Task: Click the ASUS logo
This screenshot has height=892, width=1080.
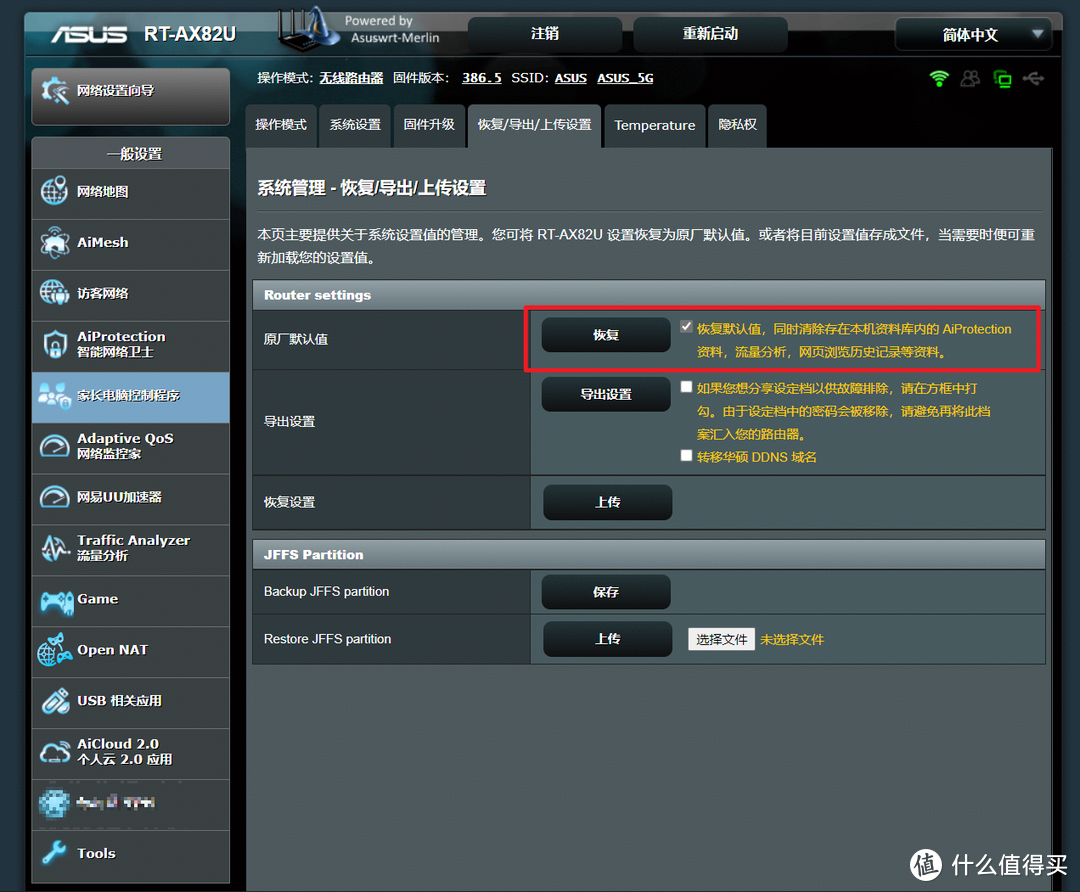Action: click(x=90, y=34)
